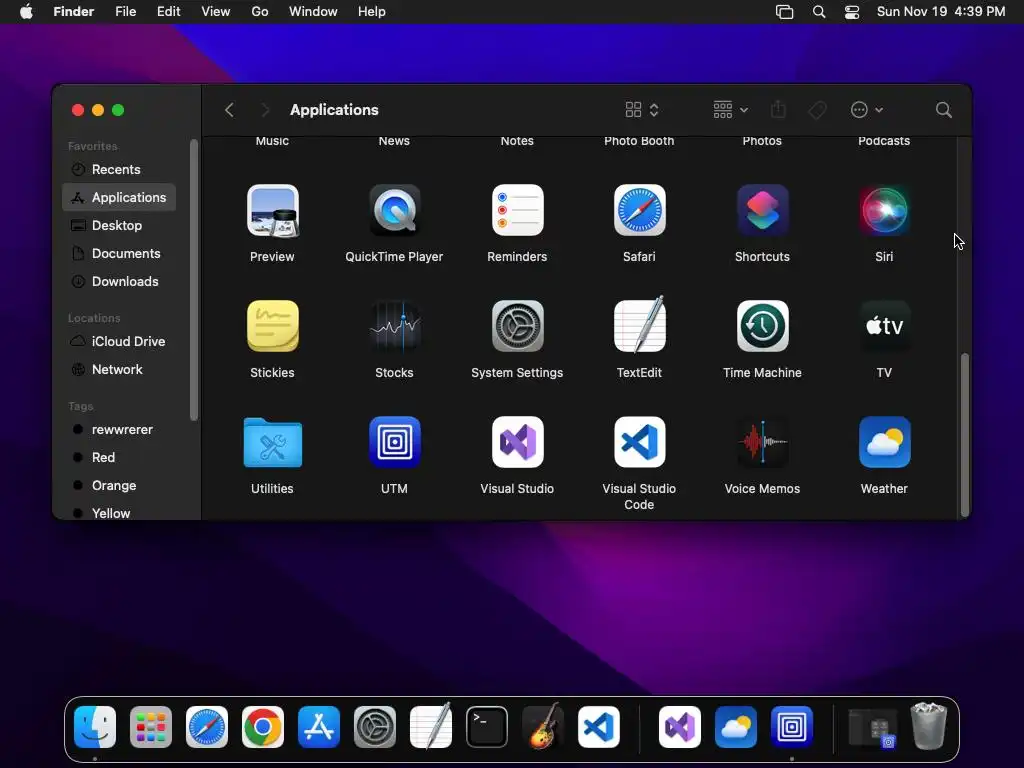1024x768 pixels.
Task: Open the Action ellipsis menu dropdown
Action: [867, 110]
